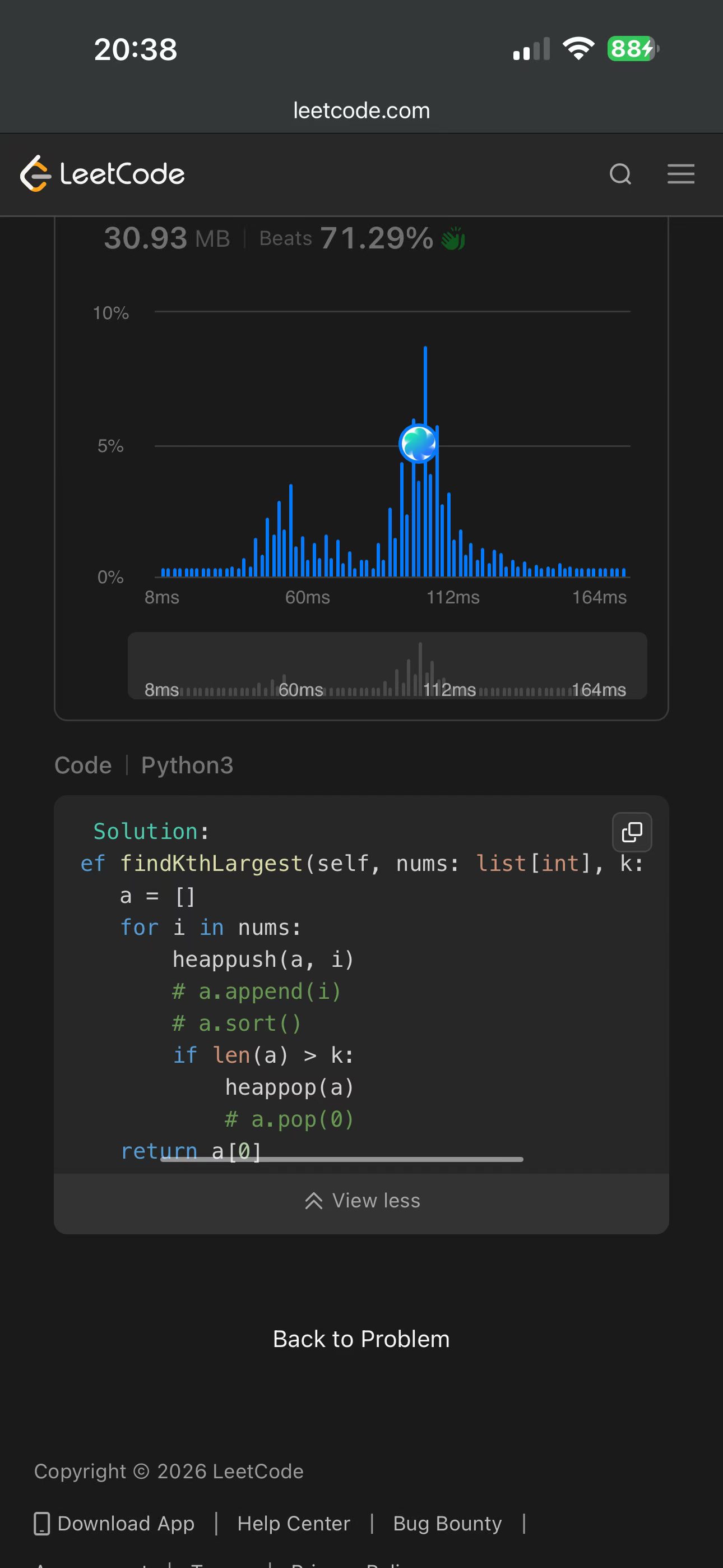Image resolution: width=723 pixels, height=1568 pixels.
Task: Tap the Copyright © 2026 LeetCode text
Action: coord(169,1471)
